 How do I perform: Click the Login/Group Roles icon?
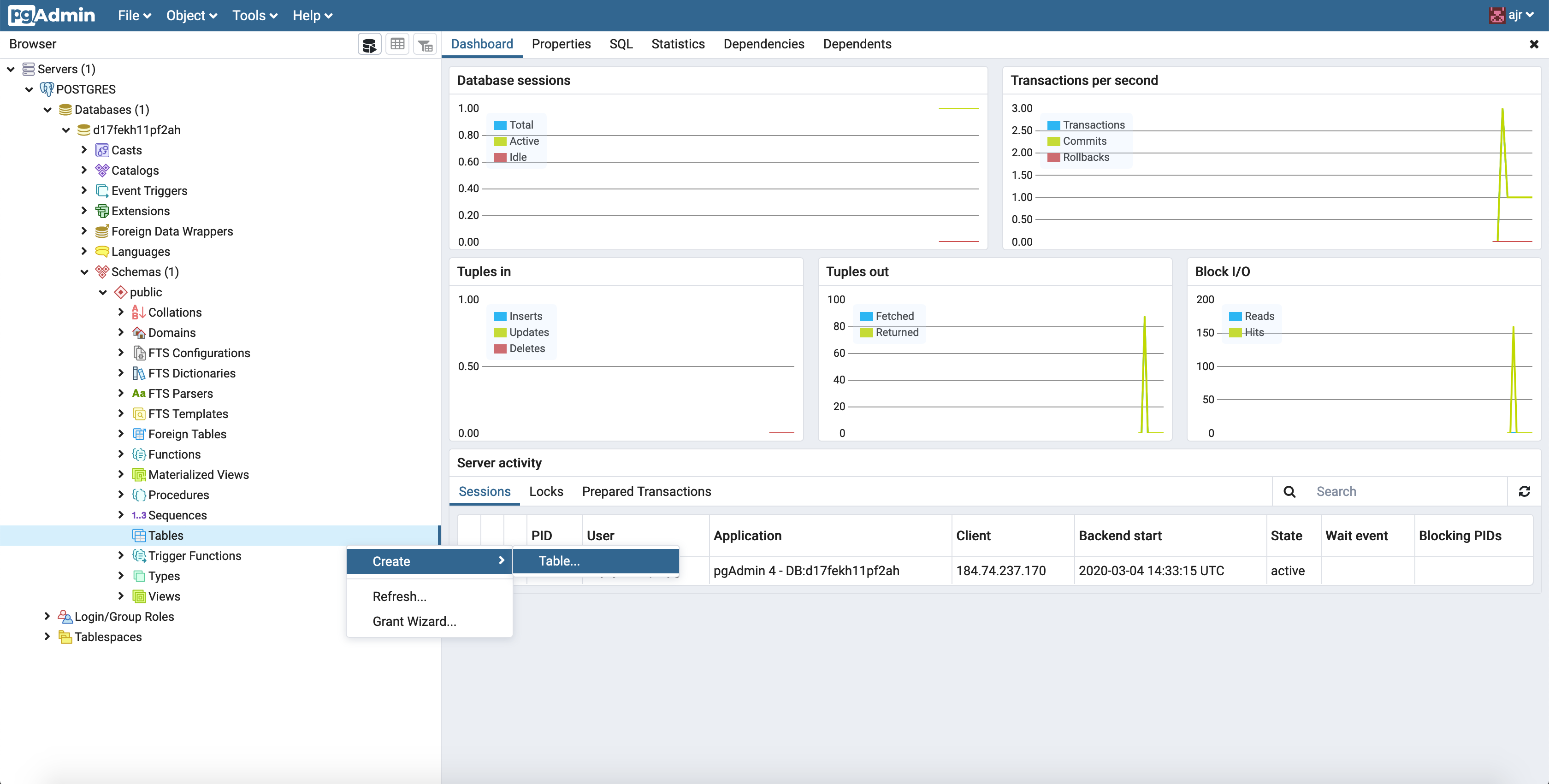tap(65, 616)
